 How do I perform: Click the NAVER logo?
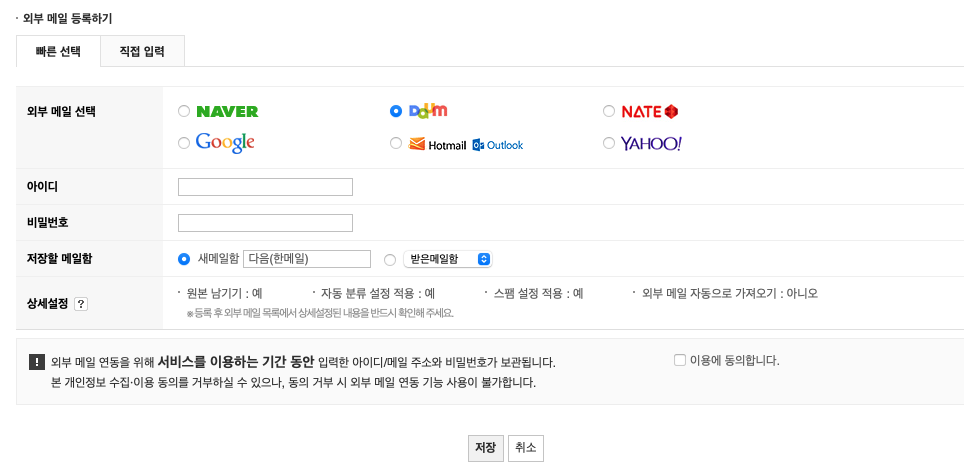[x=227, y=111]
